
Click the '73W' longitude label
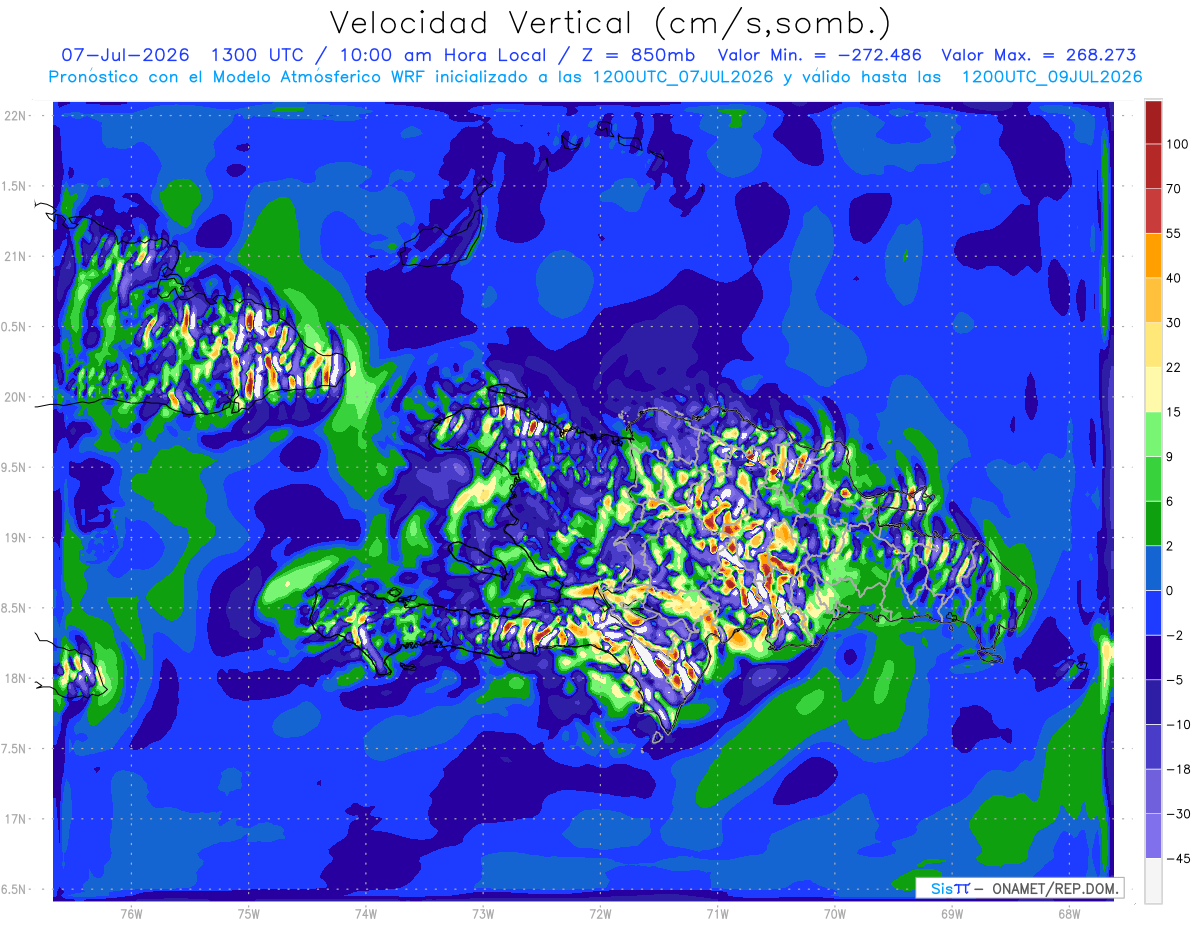click(x=482, y=914)
